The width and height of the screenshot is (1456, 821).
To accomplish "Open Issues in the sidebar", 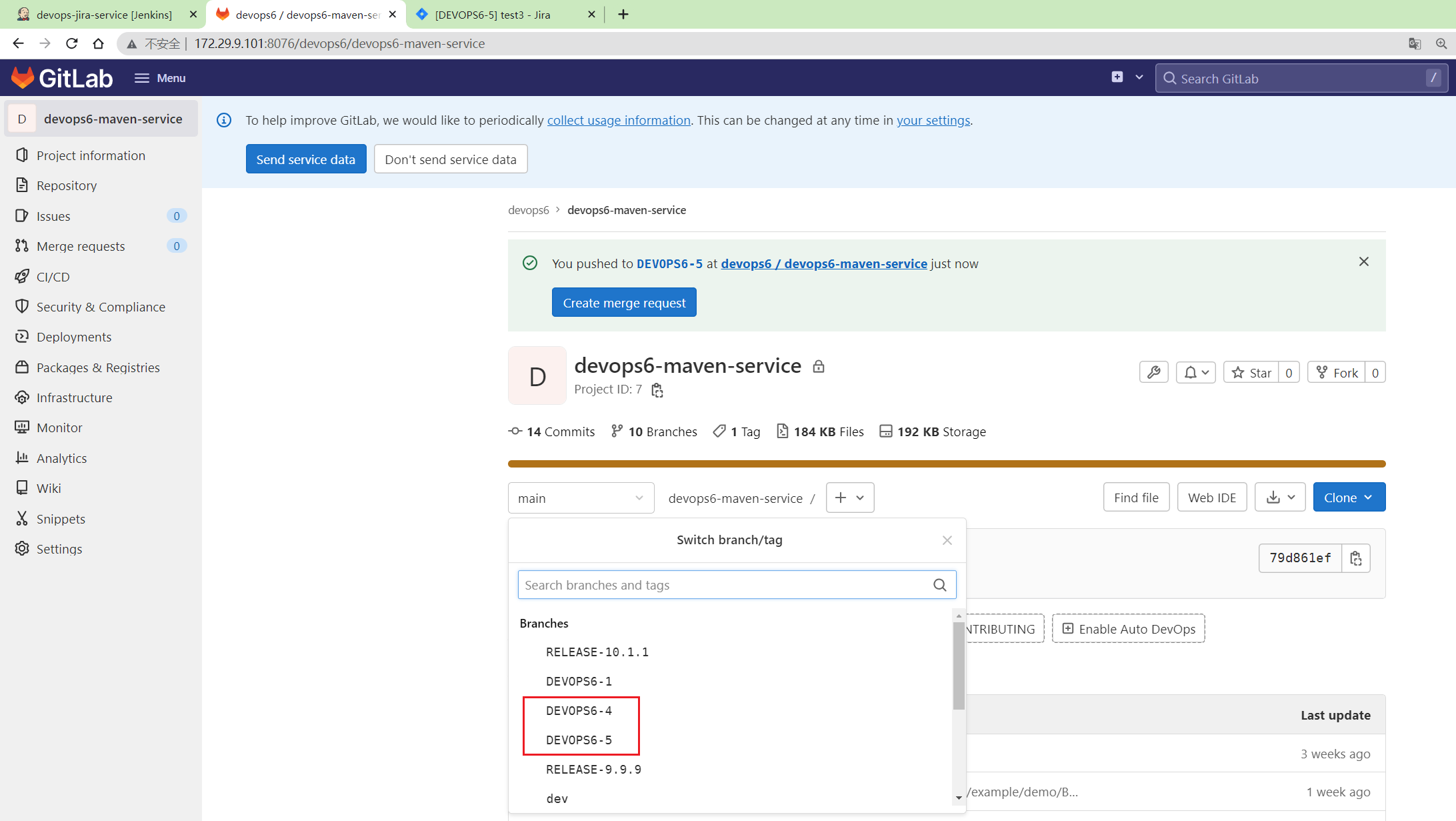I will click(x=53, y=216).
